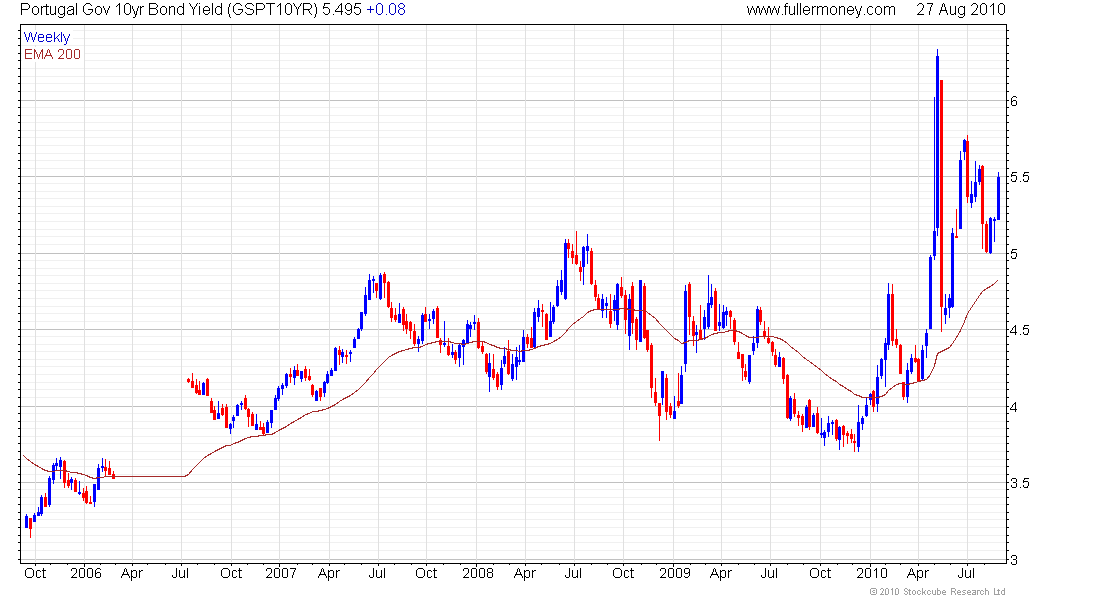Select the 2010 marker on time axis
1100x600 pixels.
pos(871,574)
